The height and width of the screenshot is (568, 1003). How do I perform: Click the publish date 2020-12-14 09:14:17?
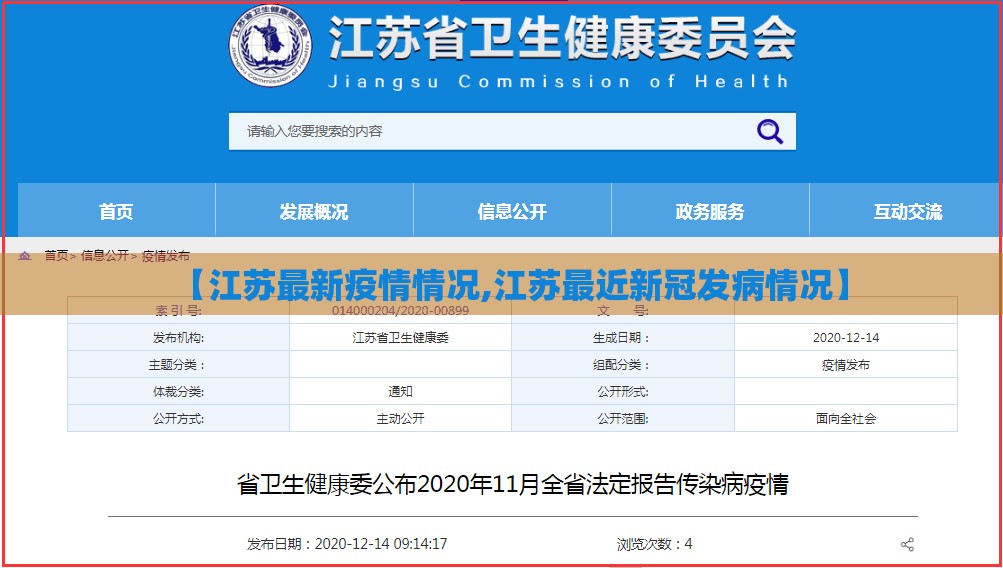347,544
